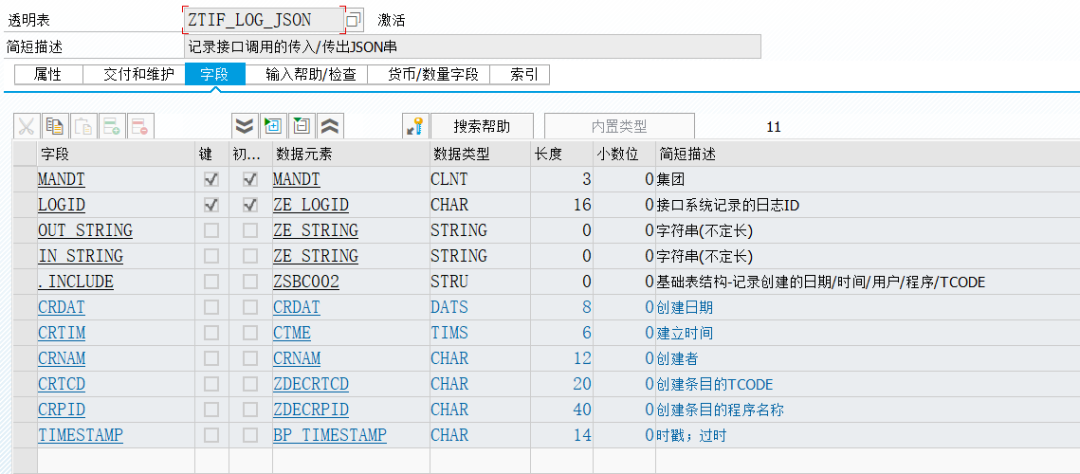
Task: Click the Collapse Include icon
Action: click(x=302, y=126)
